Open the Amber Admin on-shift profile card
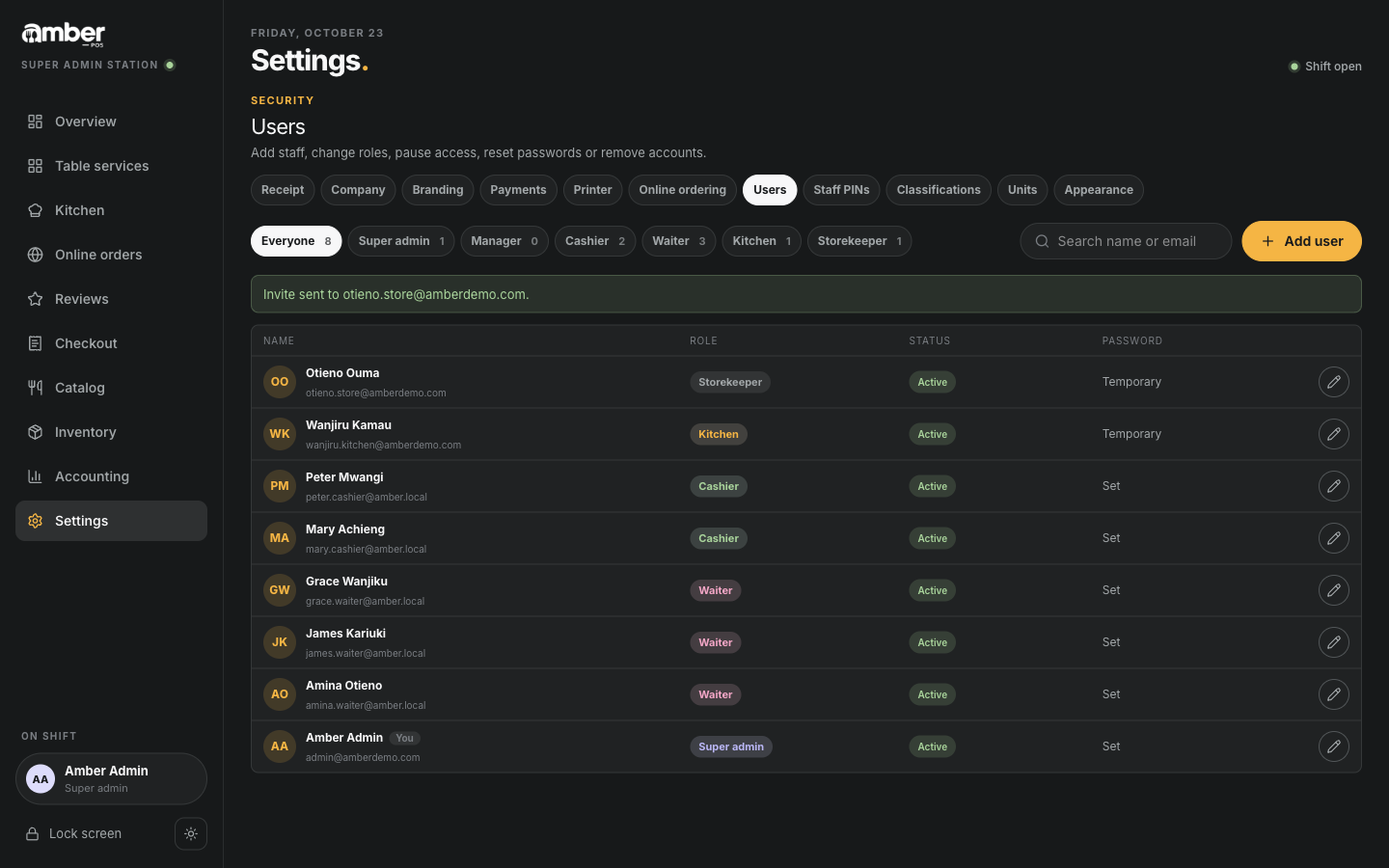Viewport: 1389px width, 868px height. [111, 779]
